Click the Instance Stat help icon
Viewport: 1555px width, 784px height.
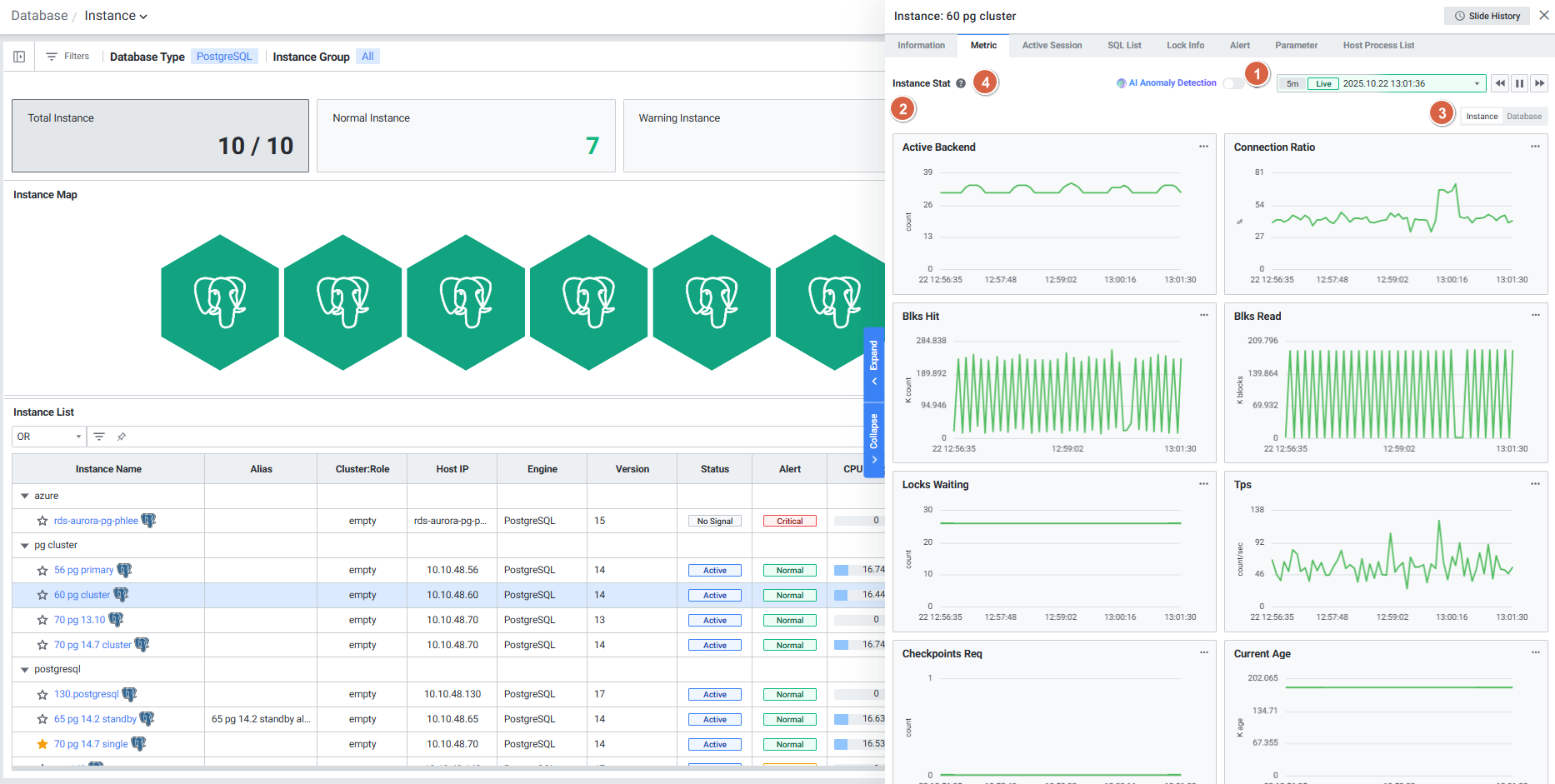[961, 83]
